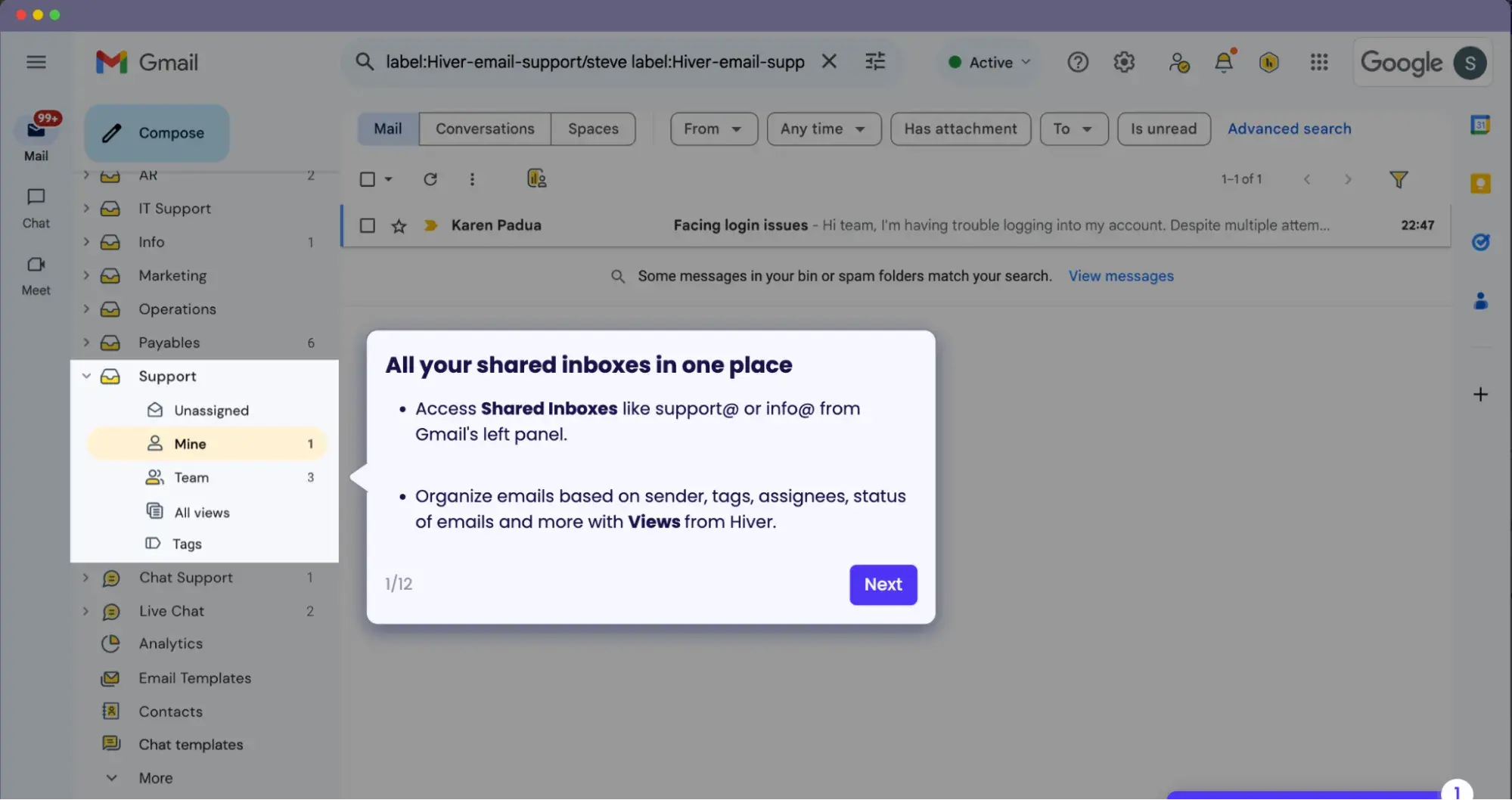
Task: Open the Help question mark icon
Action: pyautogui.click(x=1078, y=62)
